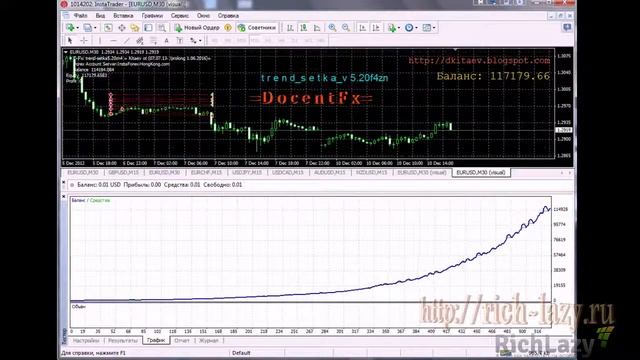Open the chat bubble icon at toolbar right

(567, 28)
